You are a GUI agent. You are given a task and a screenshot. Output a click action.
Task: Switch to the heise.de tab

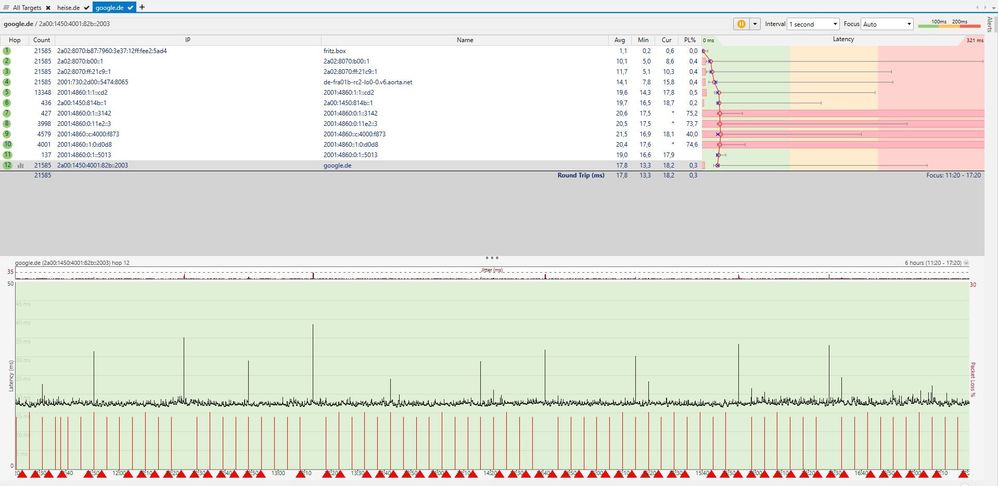[x=70, y=7]
